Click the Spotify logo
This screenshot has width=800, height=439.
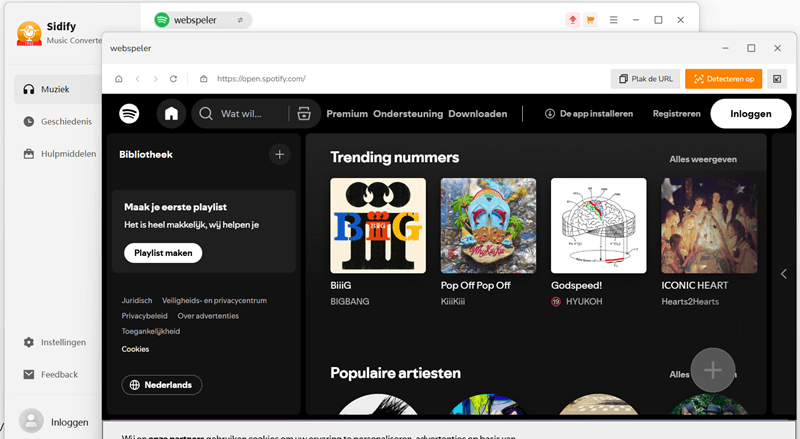(129, 113)
